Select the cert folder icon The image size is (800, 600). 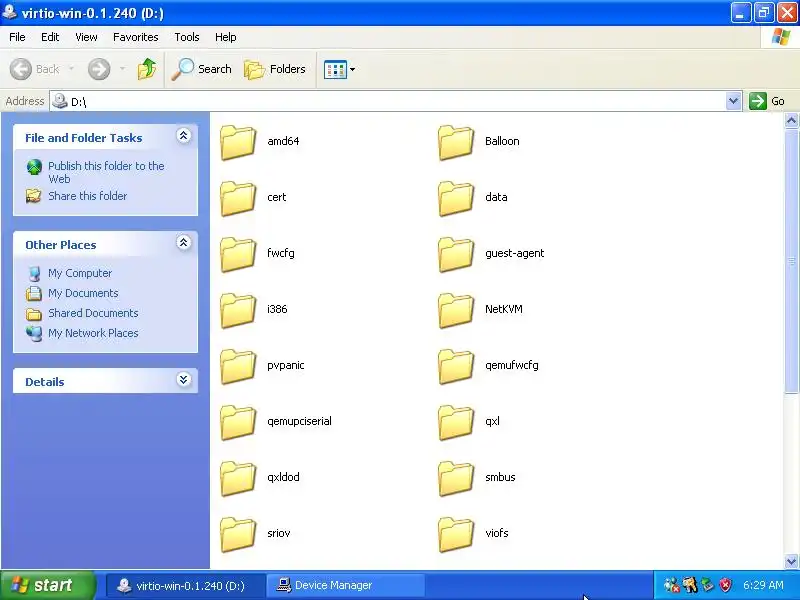point(238,198)
